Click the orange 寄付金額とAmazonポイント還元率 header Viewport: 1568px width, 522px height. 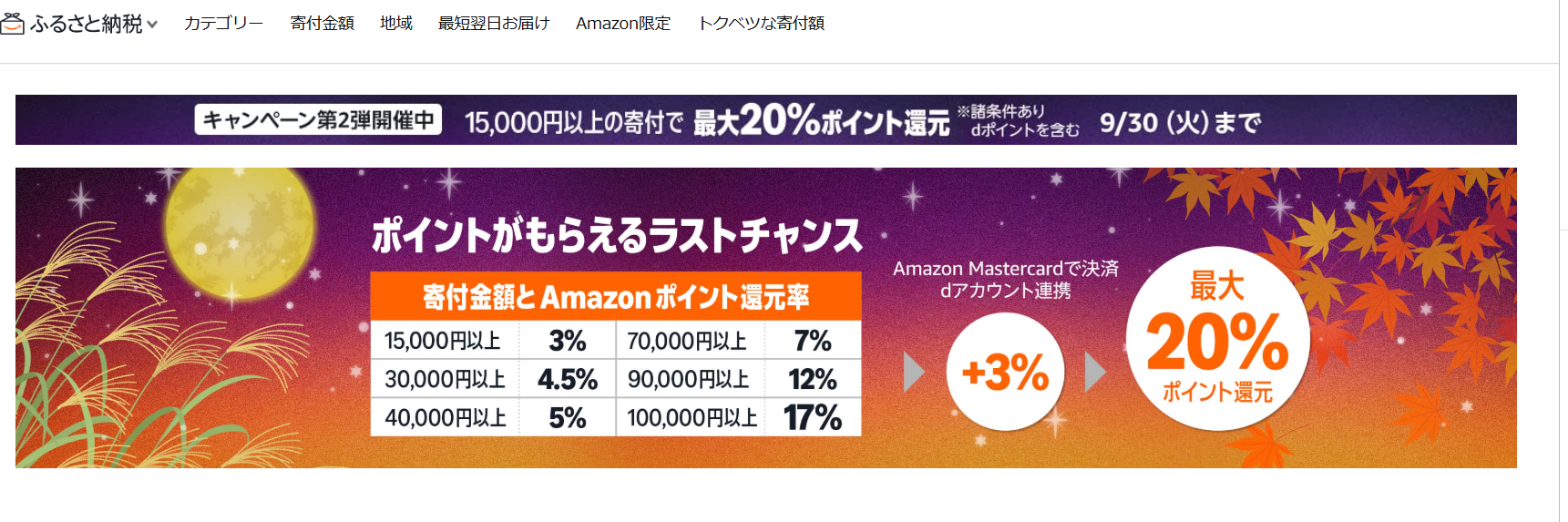[615, 296]
